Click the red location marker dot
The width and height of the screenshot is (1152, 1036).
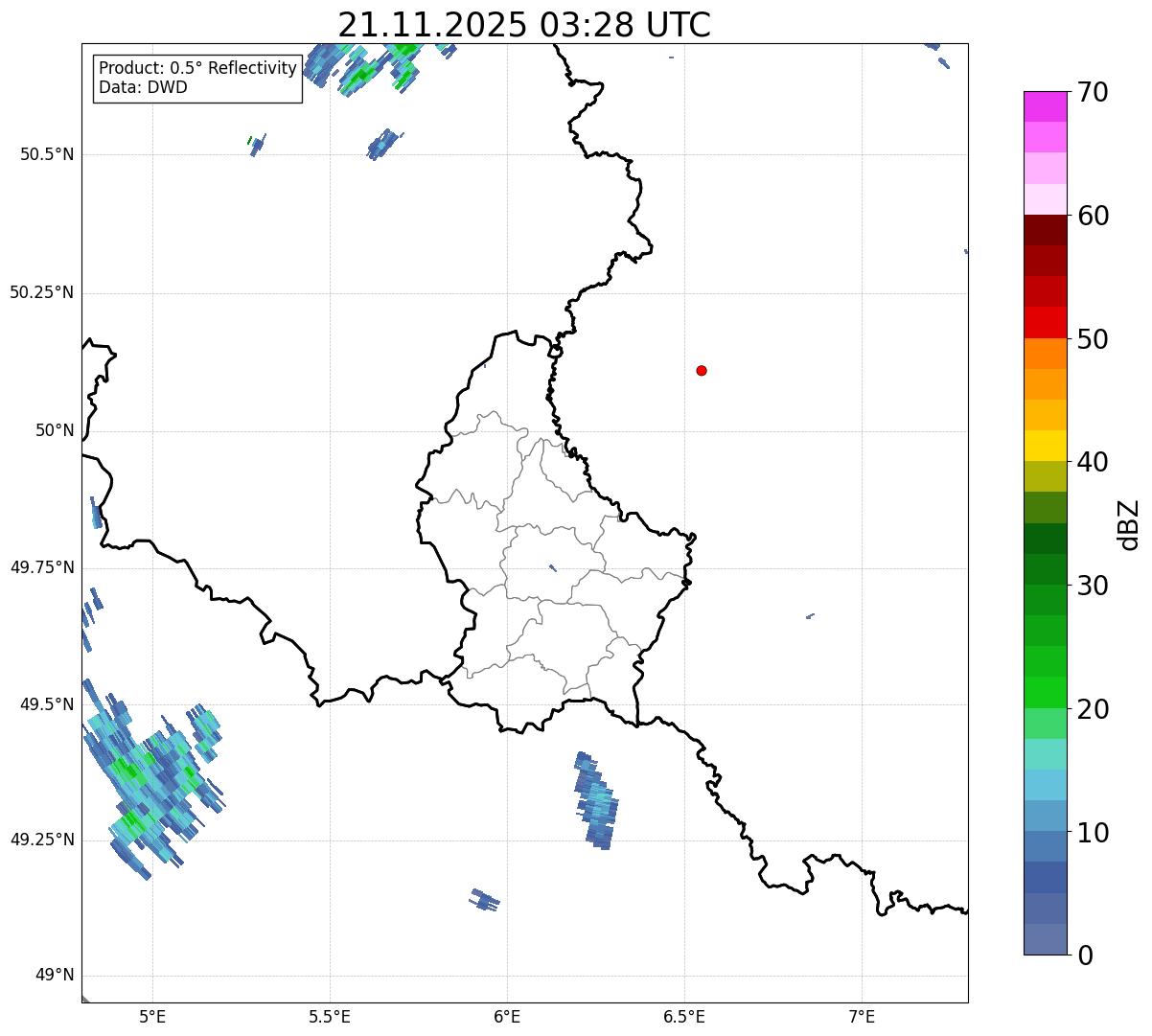[x=702, y=370]
